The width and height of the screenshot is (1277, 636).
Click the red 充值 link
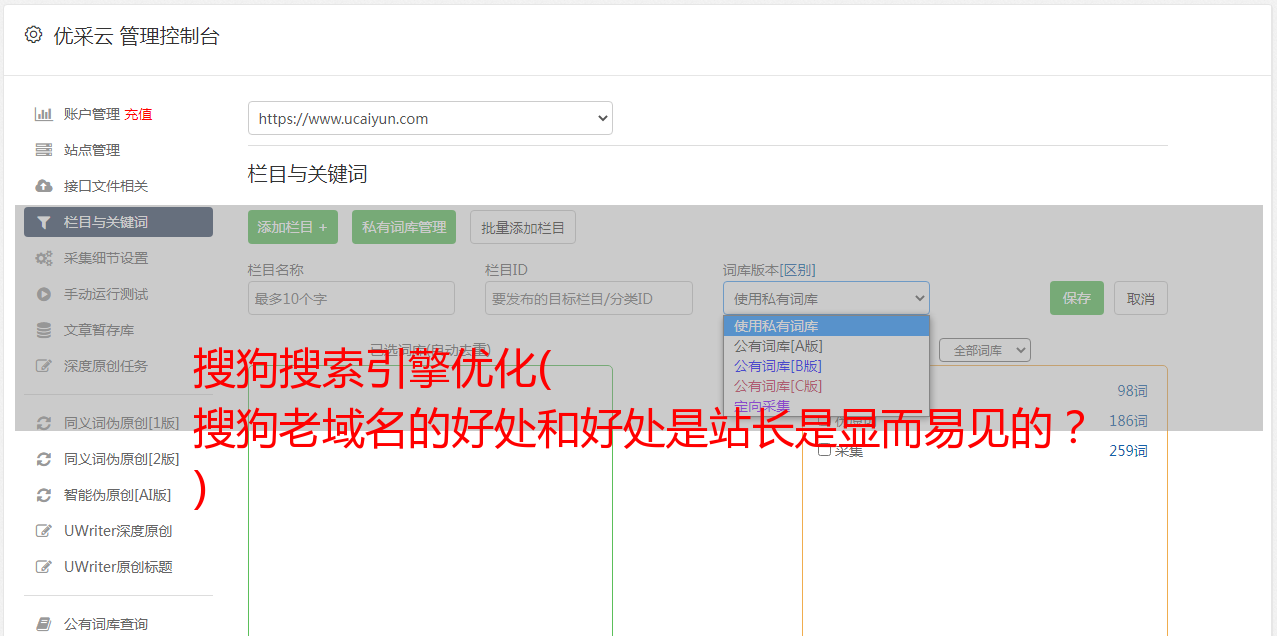[138, 114]
